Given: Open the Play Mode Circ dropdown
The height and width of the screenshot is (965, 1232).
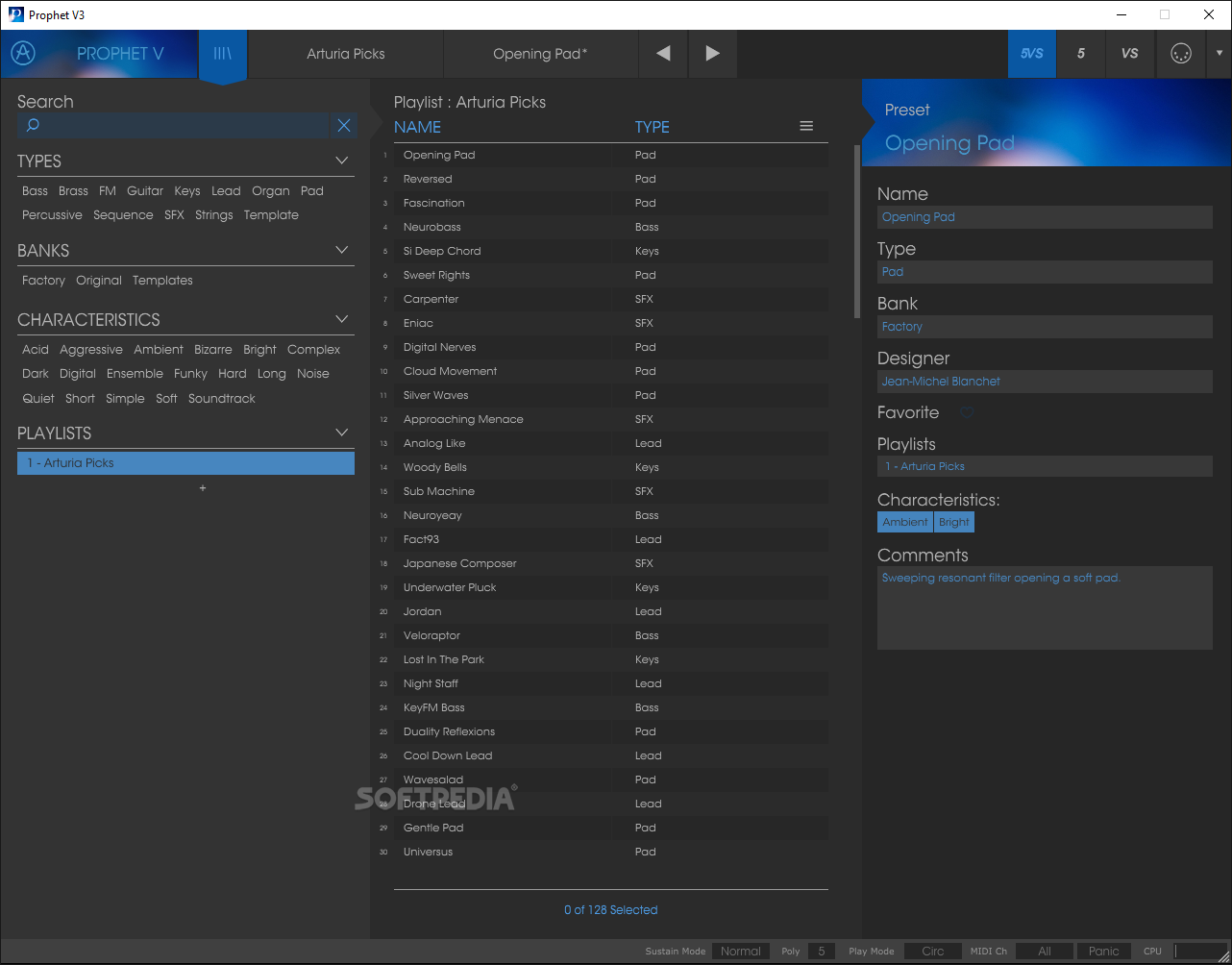Looking at the screenshot, I should (x=932, y=951).
